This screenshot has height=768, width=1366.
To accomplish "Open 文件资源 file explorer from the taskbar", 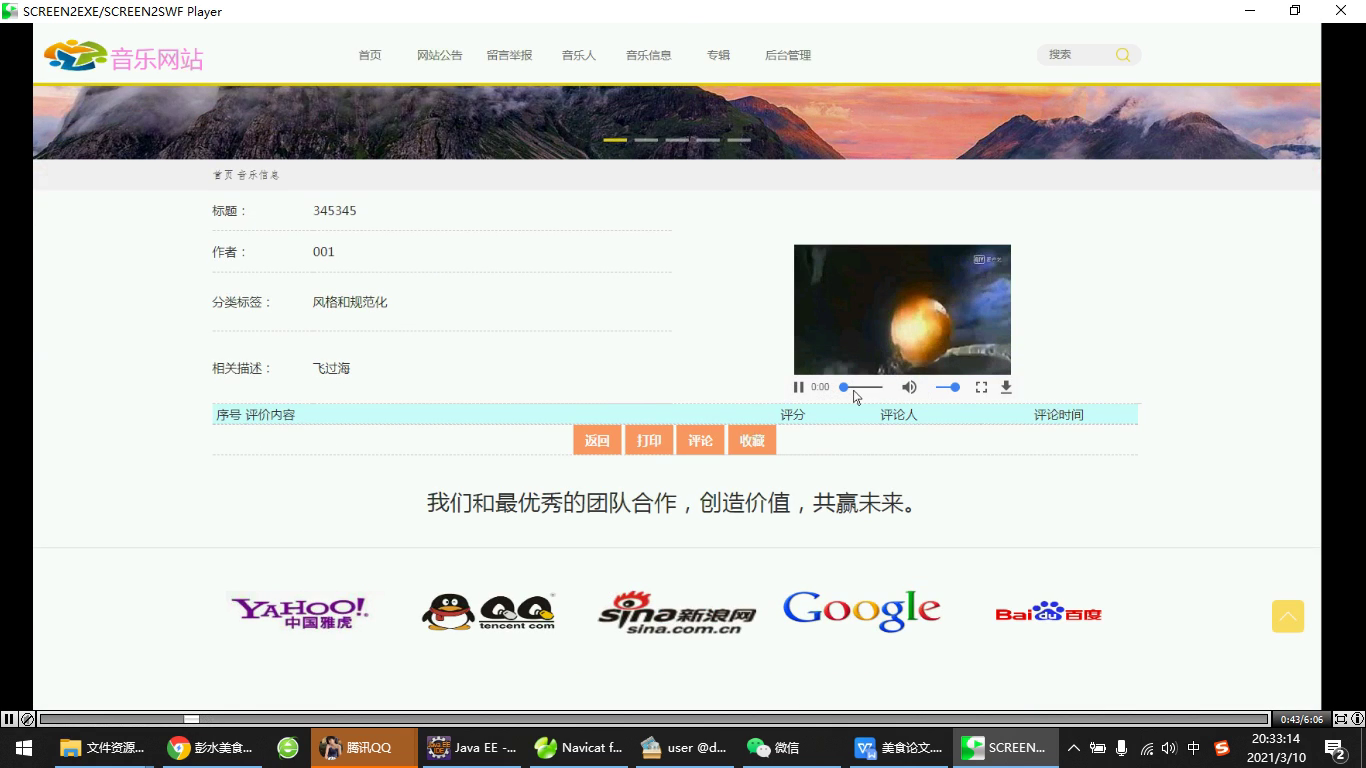I will click(103, 748).
